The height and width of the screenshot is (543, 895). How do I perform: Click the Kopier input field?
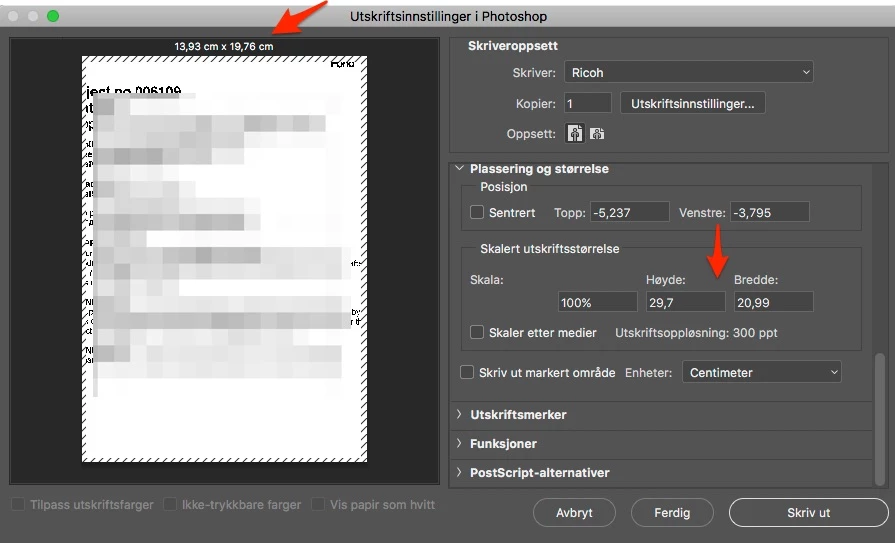pos(588,103)
